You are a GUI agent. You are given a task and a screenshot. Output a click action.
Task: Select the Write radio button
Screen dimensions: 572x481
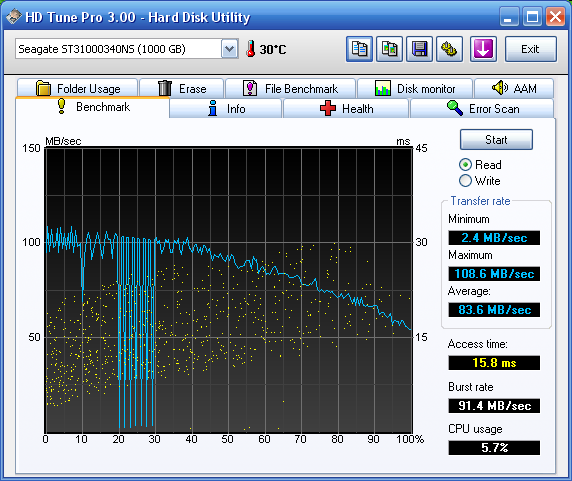(465, 181)
